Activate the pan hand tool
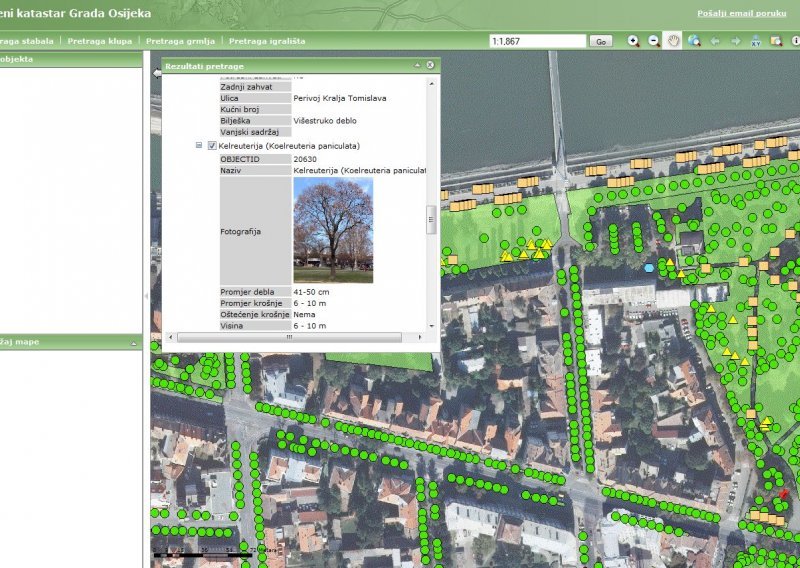800x568 pixels. tap(673, 41)
